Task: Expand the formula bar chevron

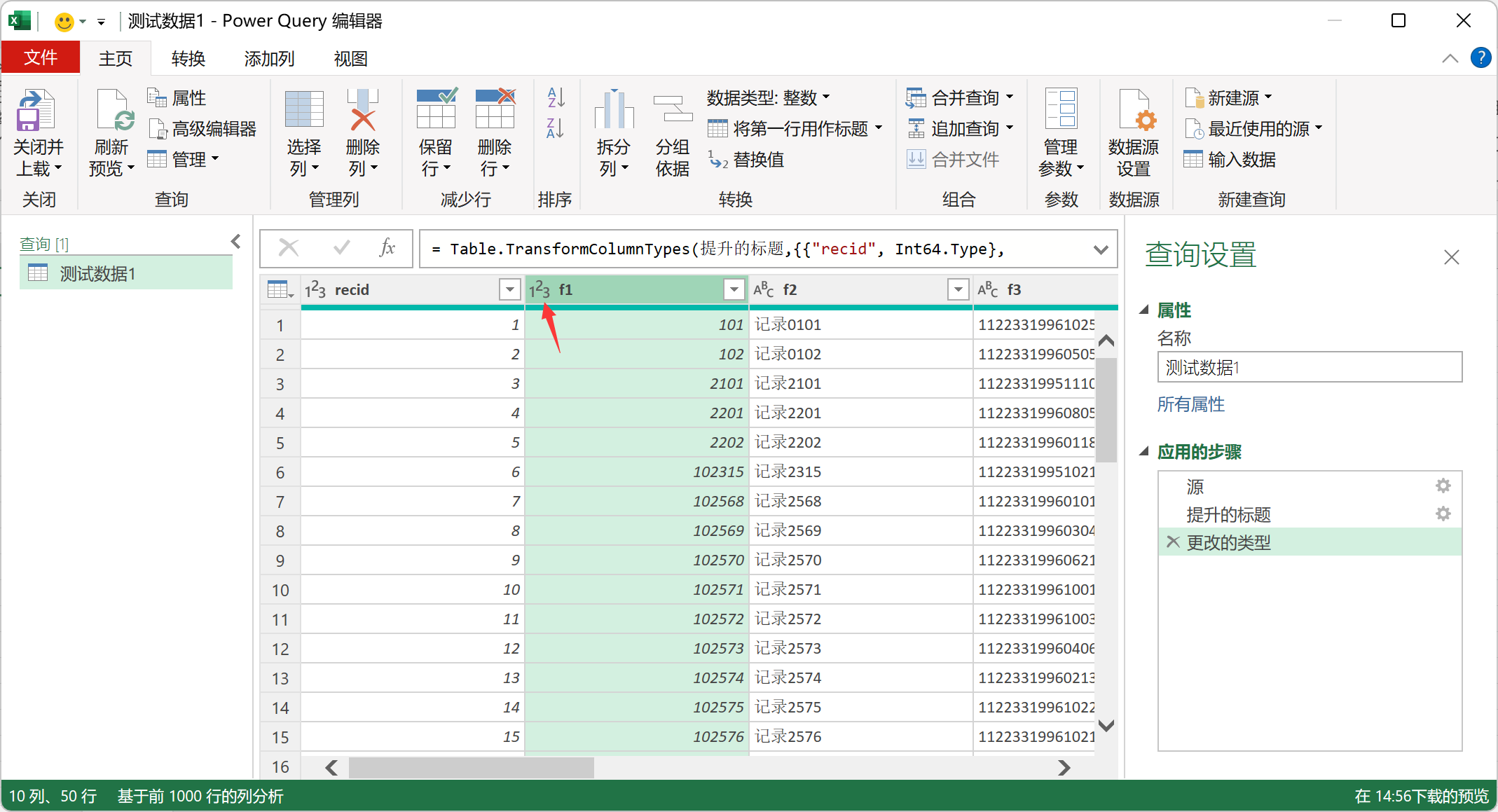Action: pos(1101,249)
